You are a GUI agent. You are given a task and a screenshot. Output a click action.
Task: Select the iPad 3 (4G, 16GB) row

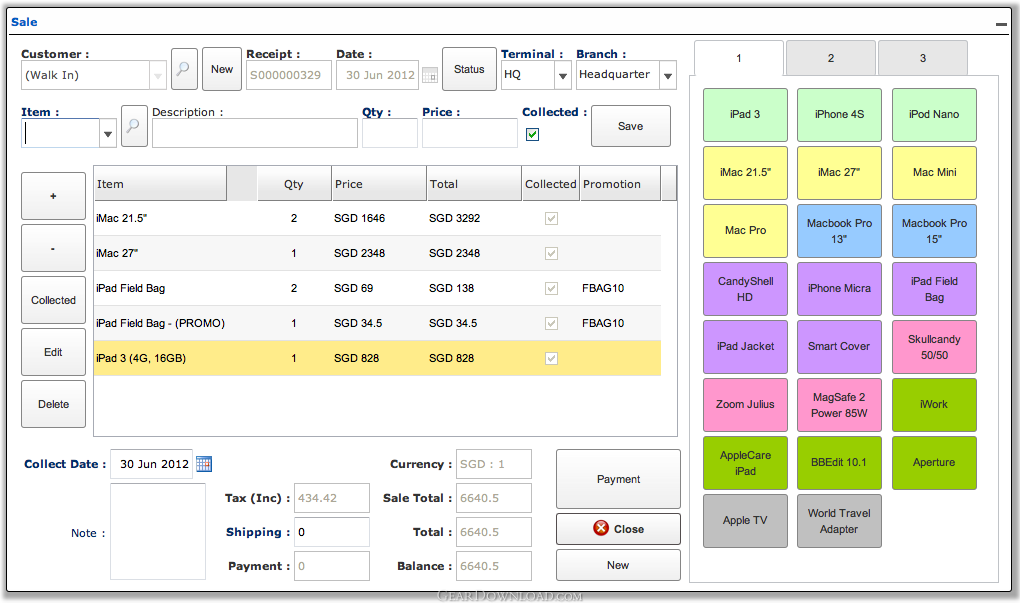pos(377,358)
